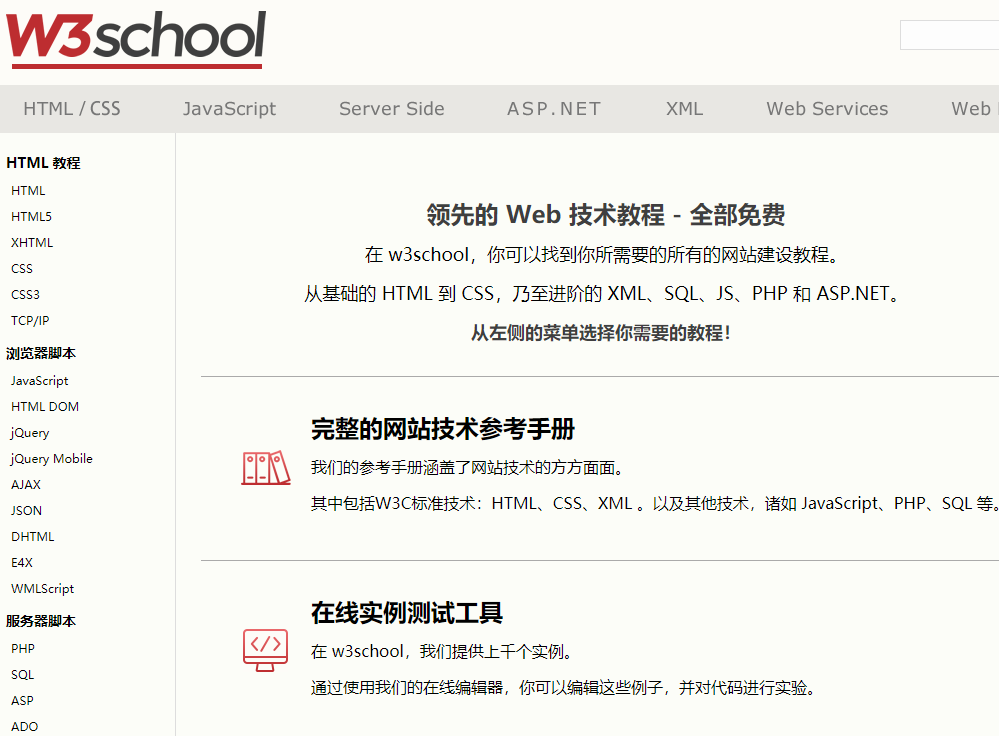
Task: Open the WMLScript tutorial link
Action: coord(42,588)
